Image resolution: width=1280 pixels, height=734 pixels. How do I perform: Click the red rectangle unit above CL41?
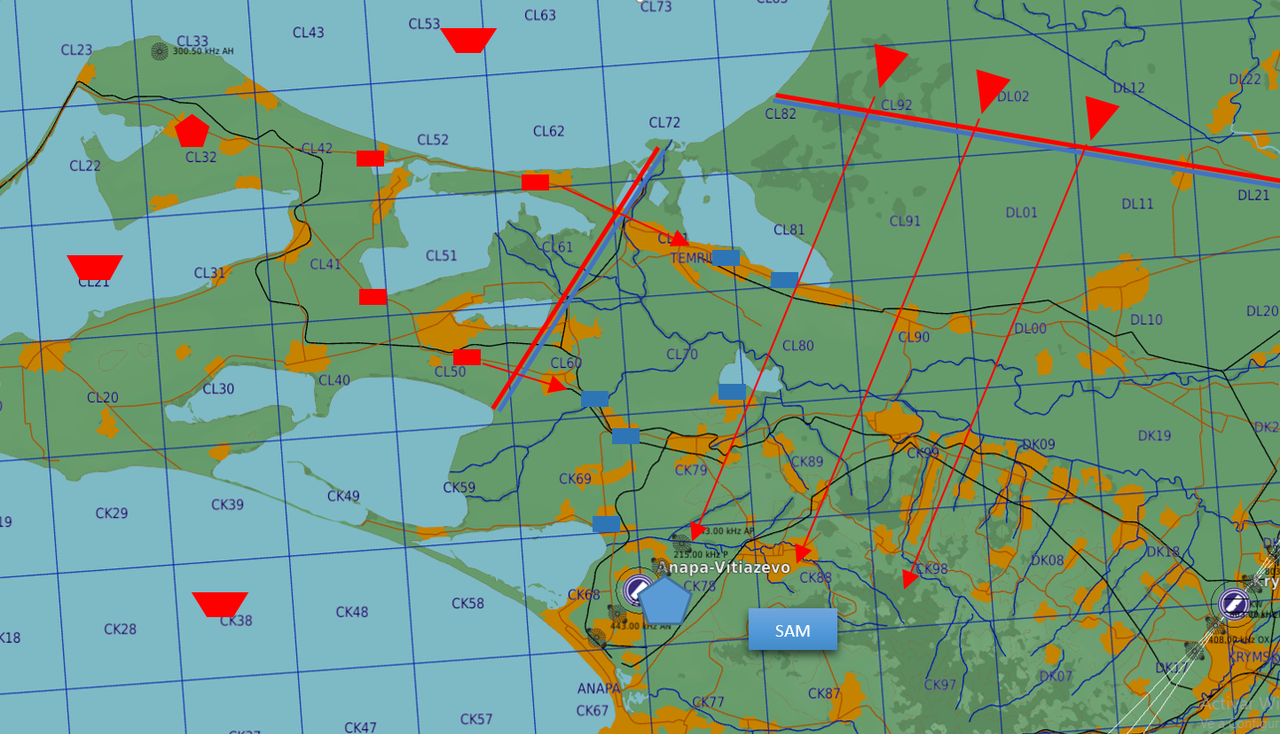pos(373,297)
